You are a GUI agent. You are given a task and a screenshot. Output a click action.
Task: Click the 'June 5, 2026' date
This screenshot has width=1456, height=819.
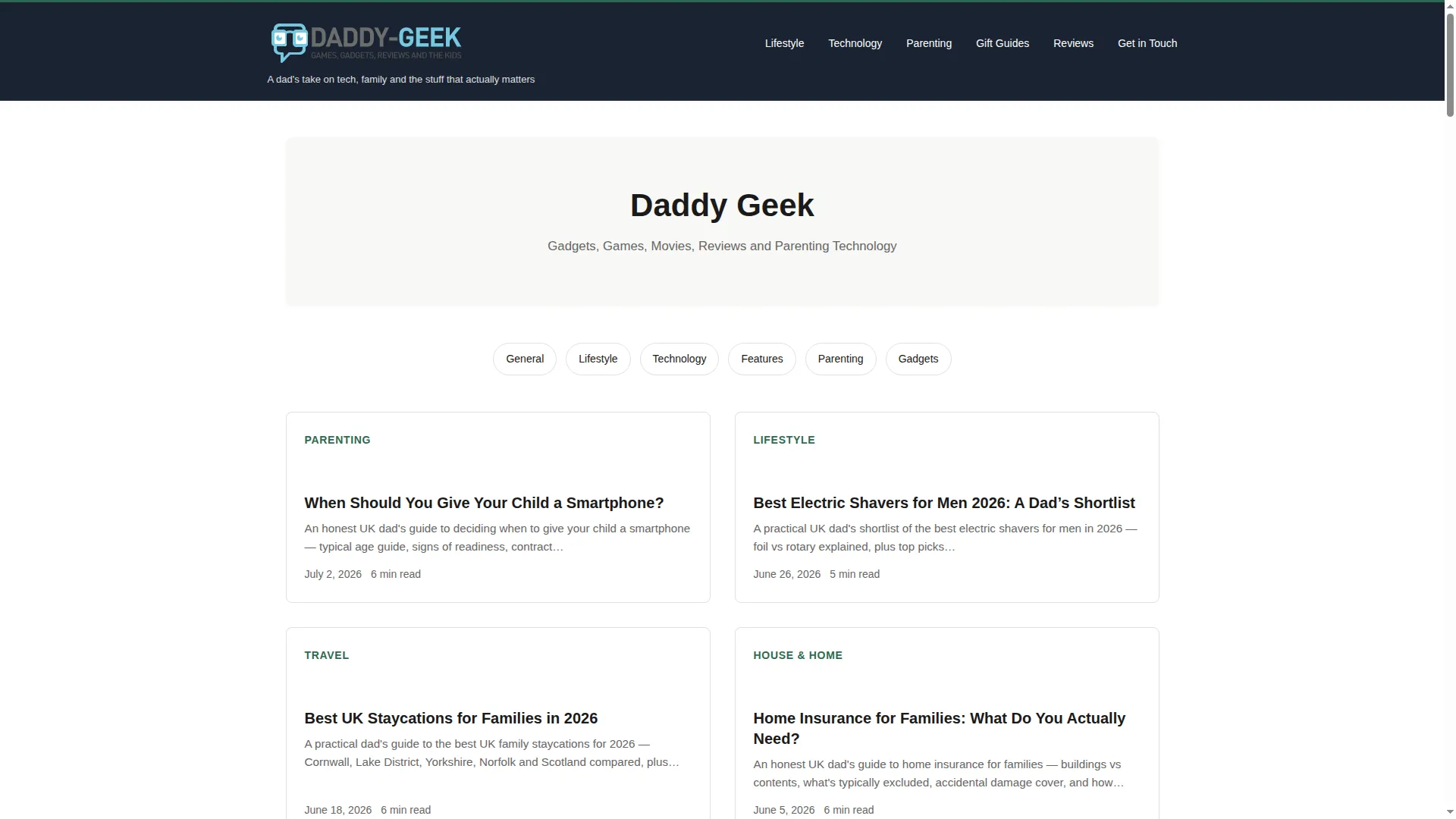[x=783, y=810]
